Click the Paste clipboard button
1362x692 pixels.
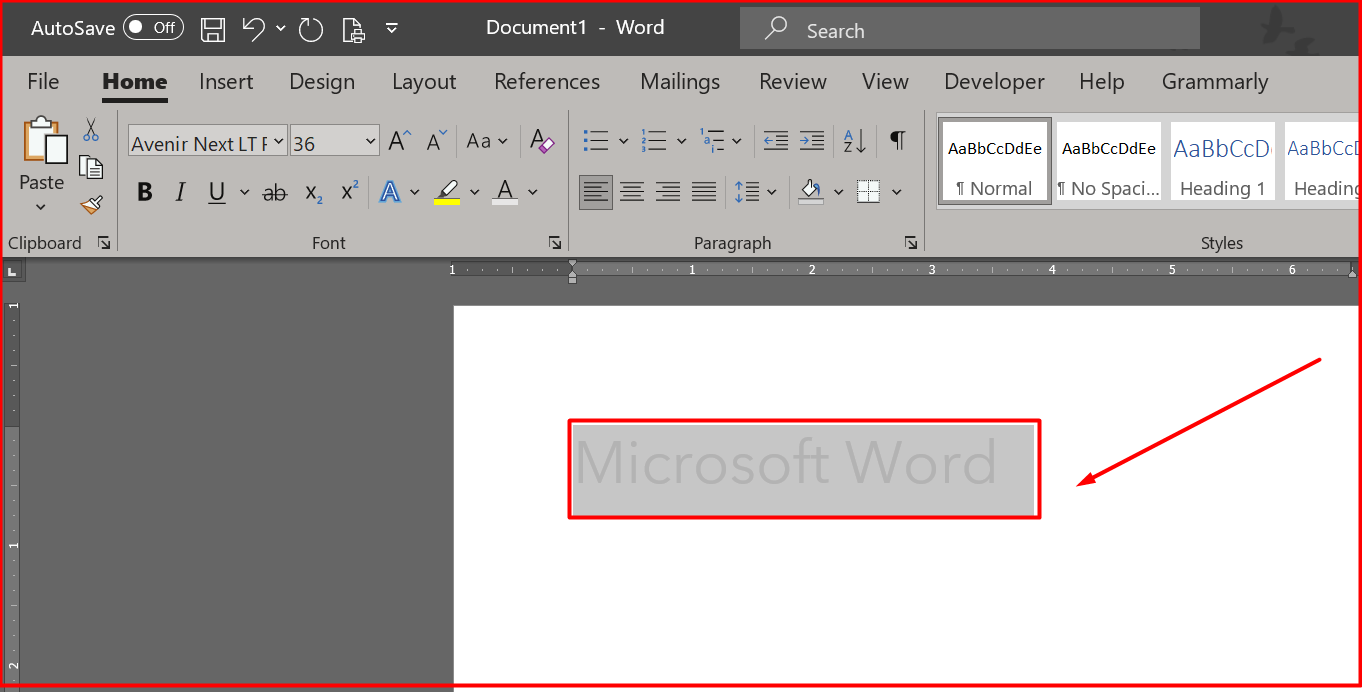coord(44,141)
